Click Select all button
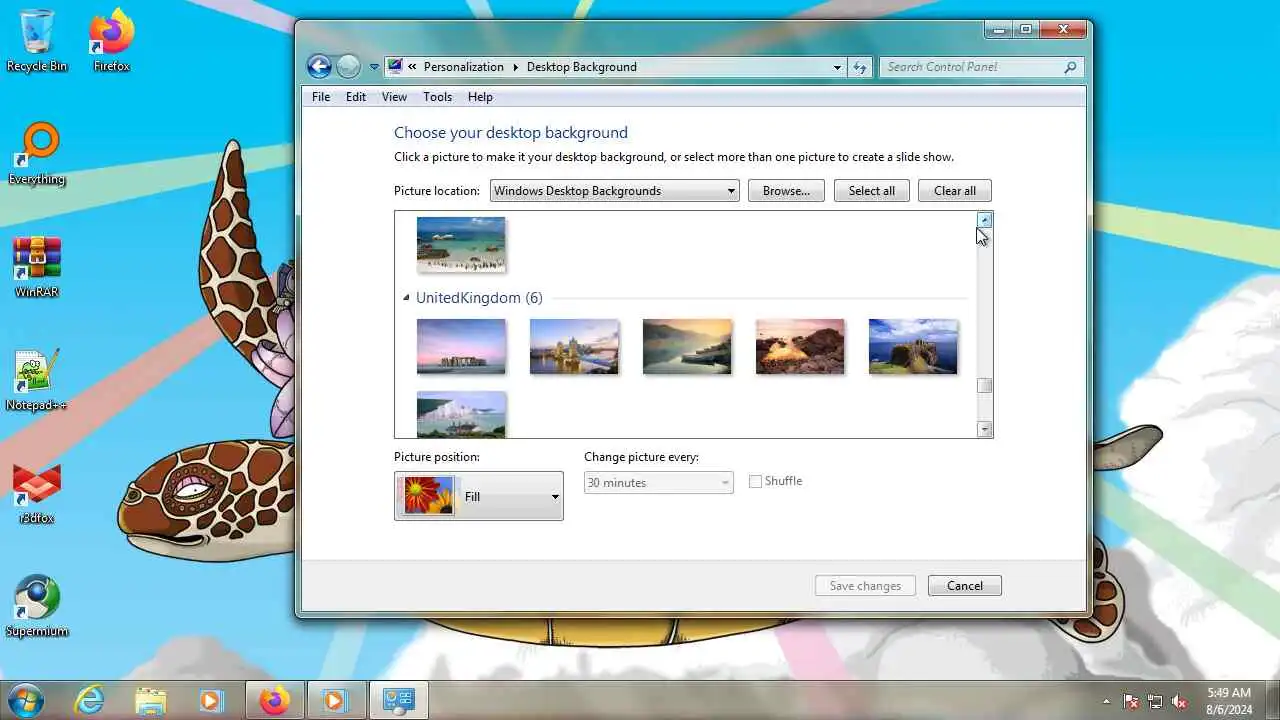The image size is (1280, 720). tap(872, 191)
